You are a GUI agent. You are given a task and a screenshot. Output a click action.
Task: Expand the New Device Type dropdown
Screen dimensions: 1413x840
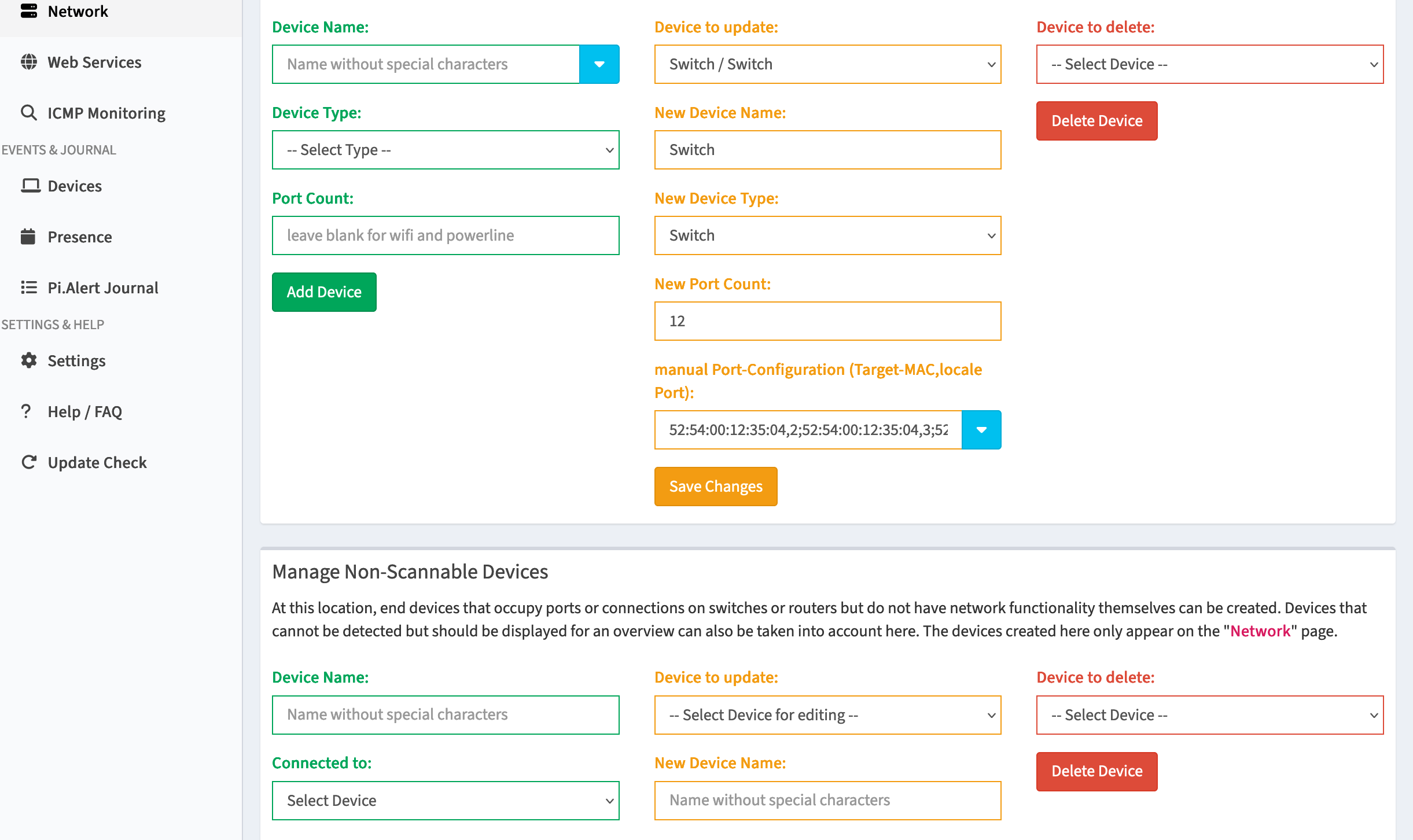click(x=827, y=235)
